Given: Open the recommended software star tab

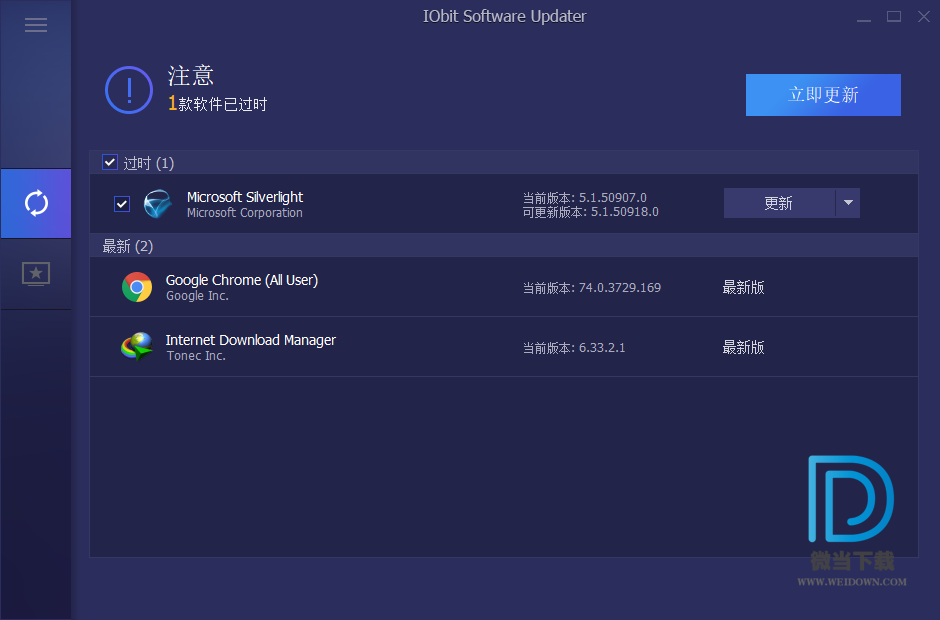Looking at the screenshot, I should 36,274.
